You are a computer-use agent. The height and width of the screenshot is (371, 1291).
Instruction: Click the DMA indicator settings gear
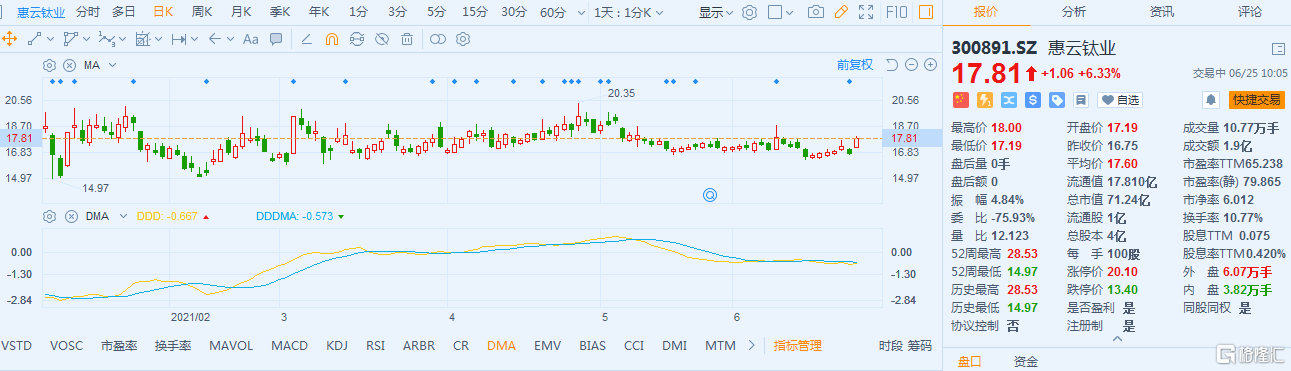[x=49, y=216]
